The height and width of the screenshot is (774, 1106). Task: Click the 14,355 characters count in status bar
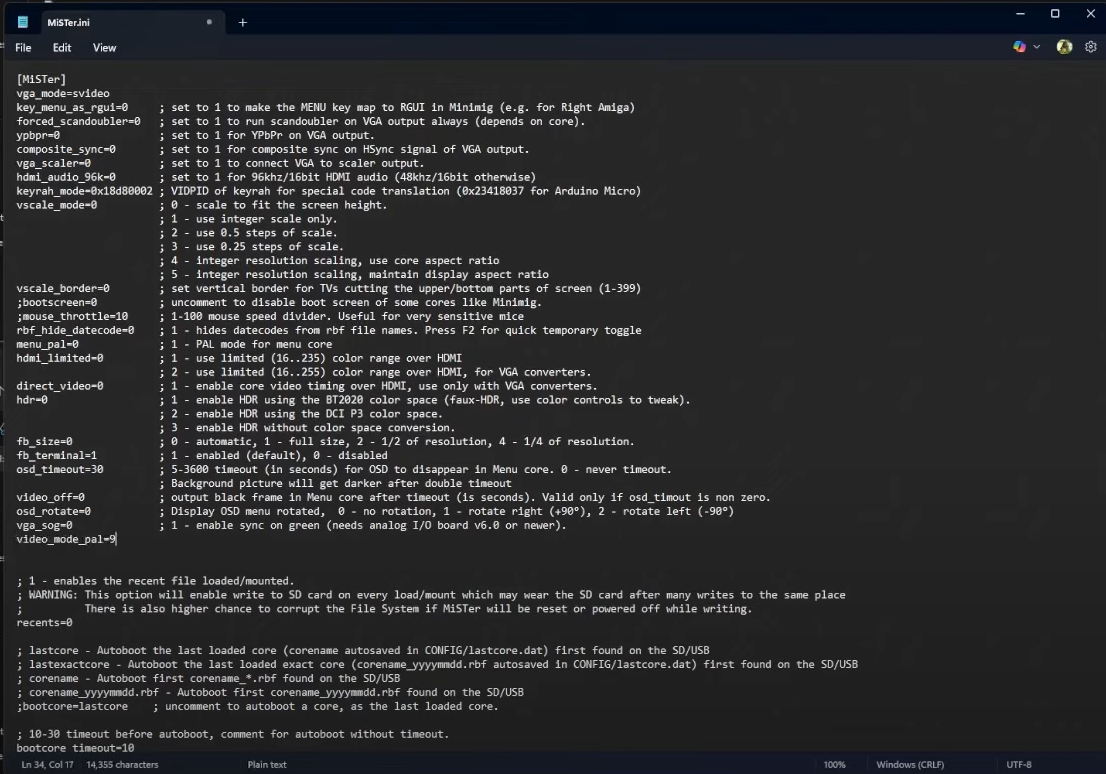[122, 765]
